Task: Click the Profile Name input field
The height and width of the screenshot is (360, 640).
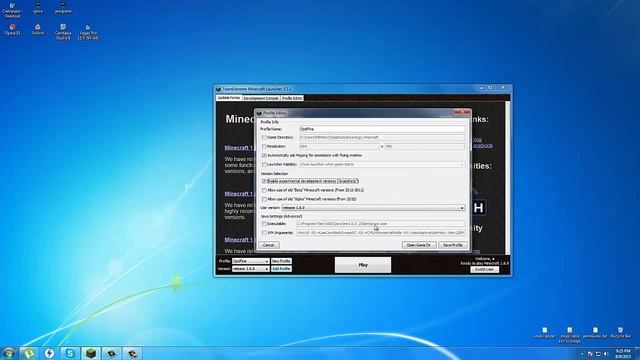Action: pyautogui.click(x=382, y=129)
